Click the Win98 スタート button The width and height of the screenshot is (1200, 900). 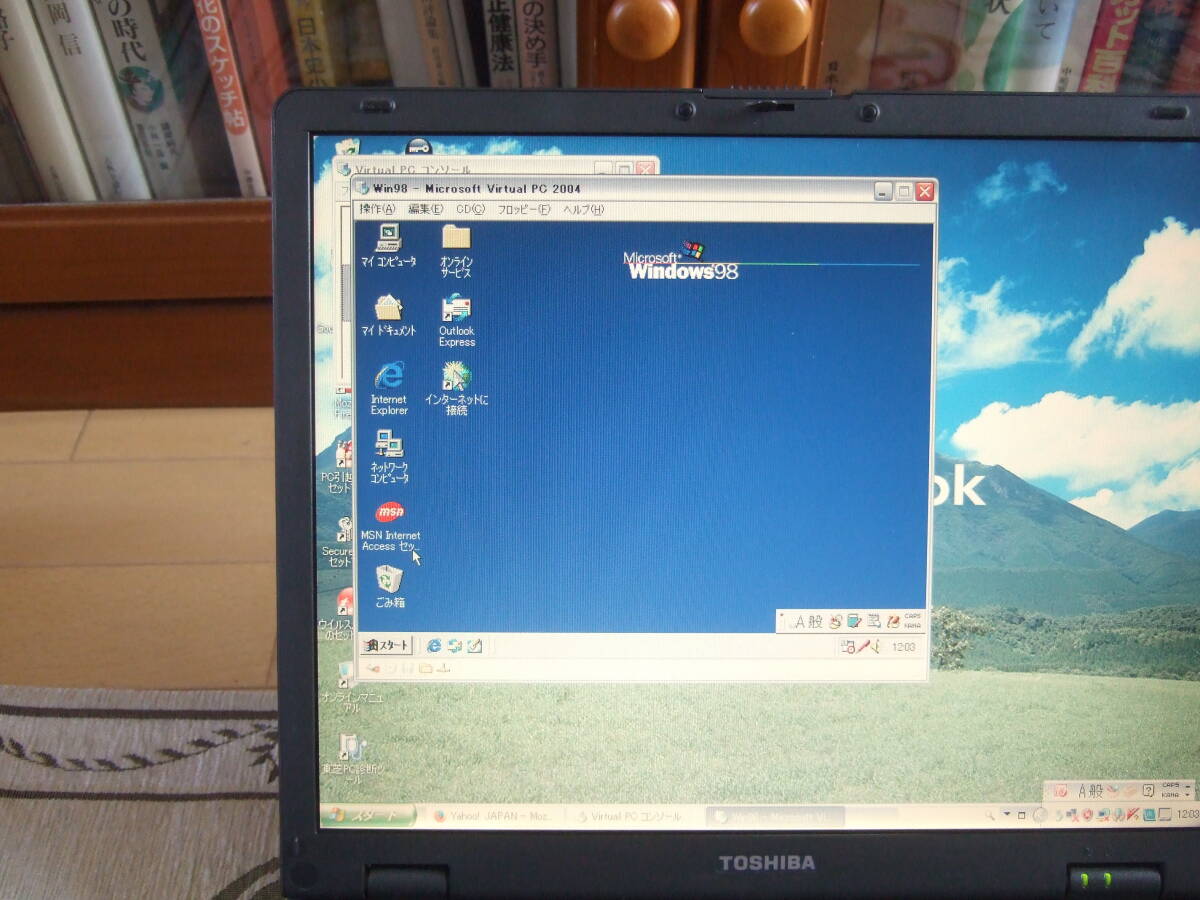(386, 646)
